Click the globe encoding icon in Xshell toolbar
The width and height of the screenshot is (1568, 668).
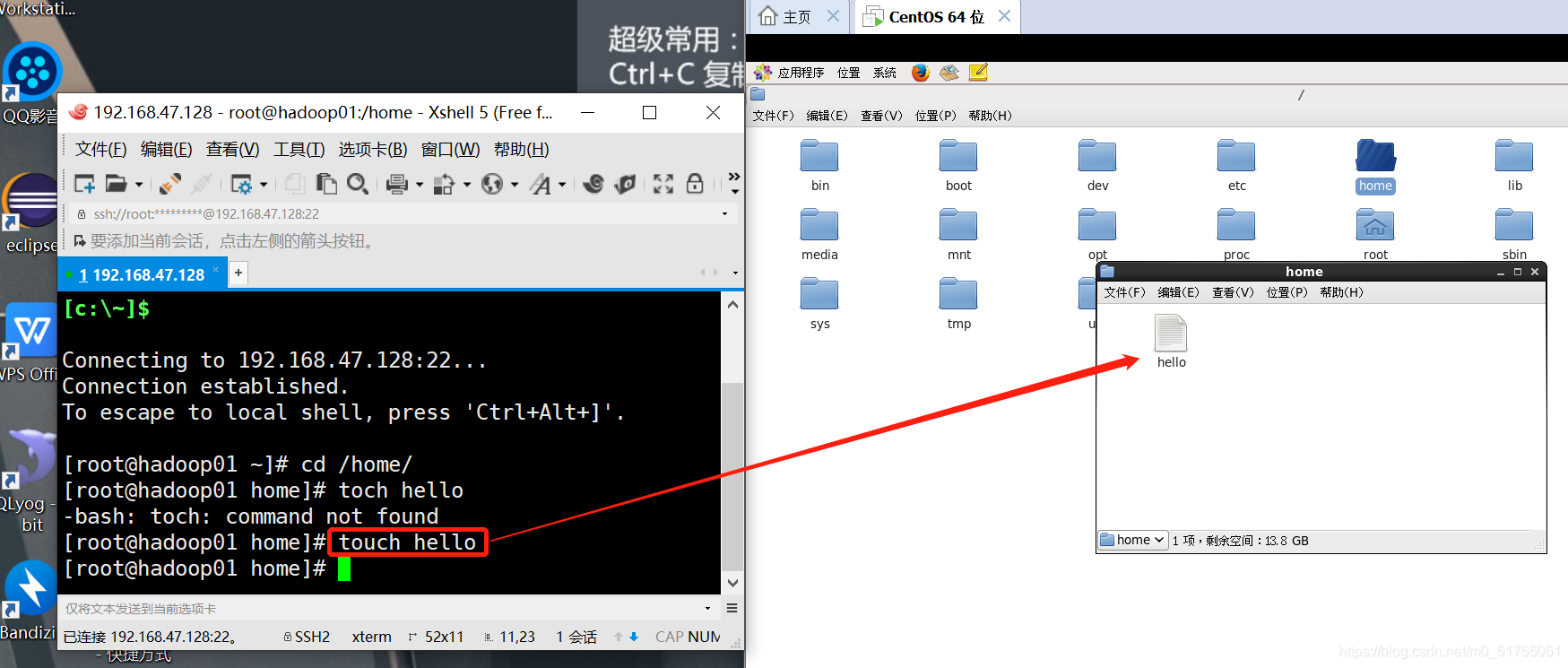tap(492, 184)
